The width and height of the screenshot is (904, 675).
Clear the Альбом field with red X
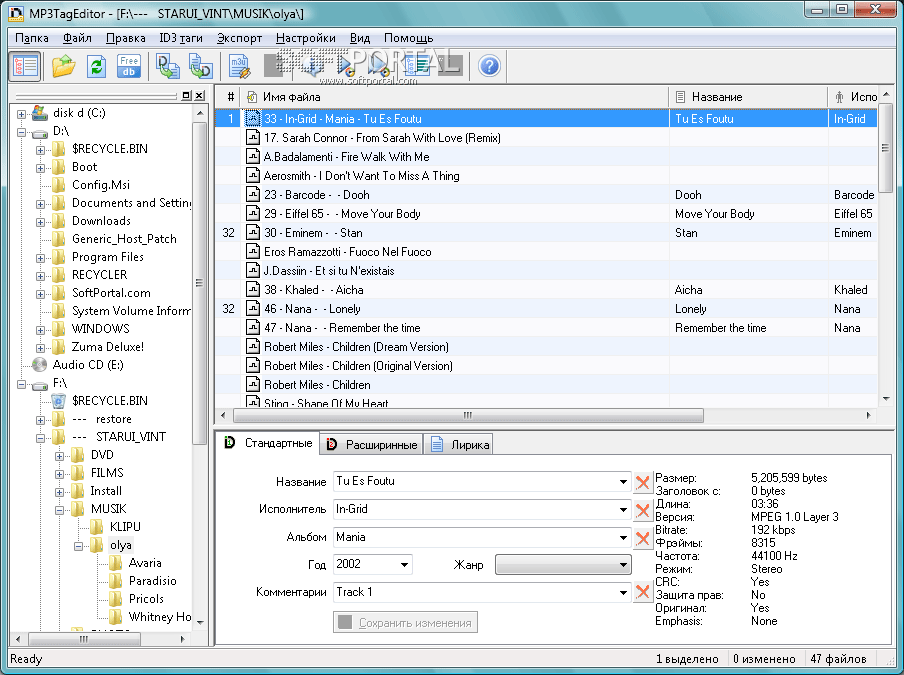(x=642, y=538)
